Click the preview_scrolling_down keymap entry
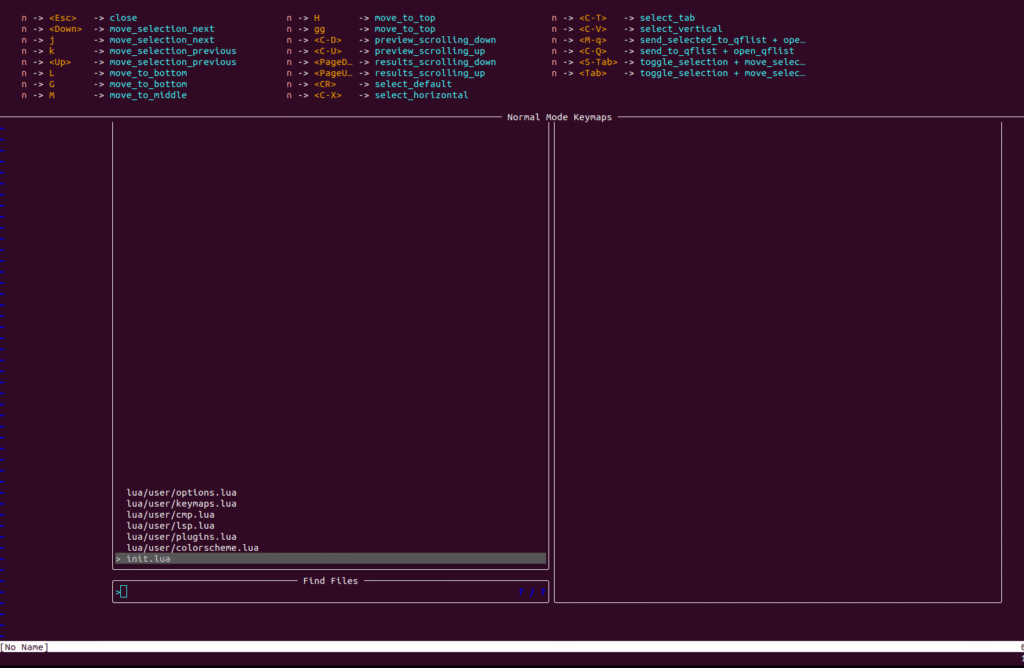This screenshot has width=1024, height=668. pos(434,40)
